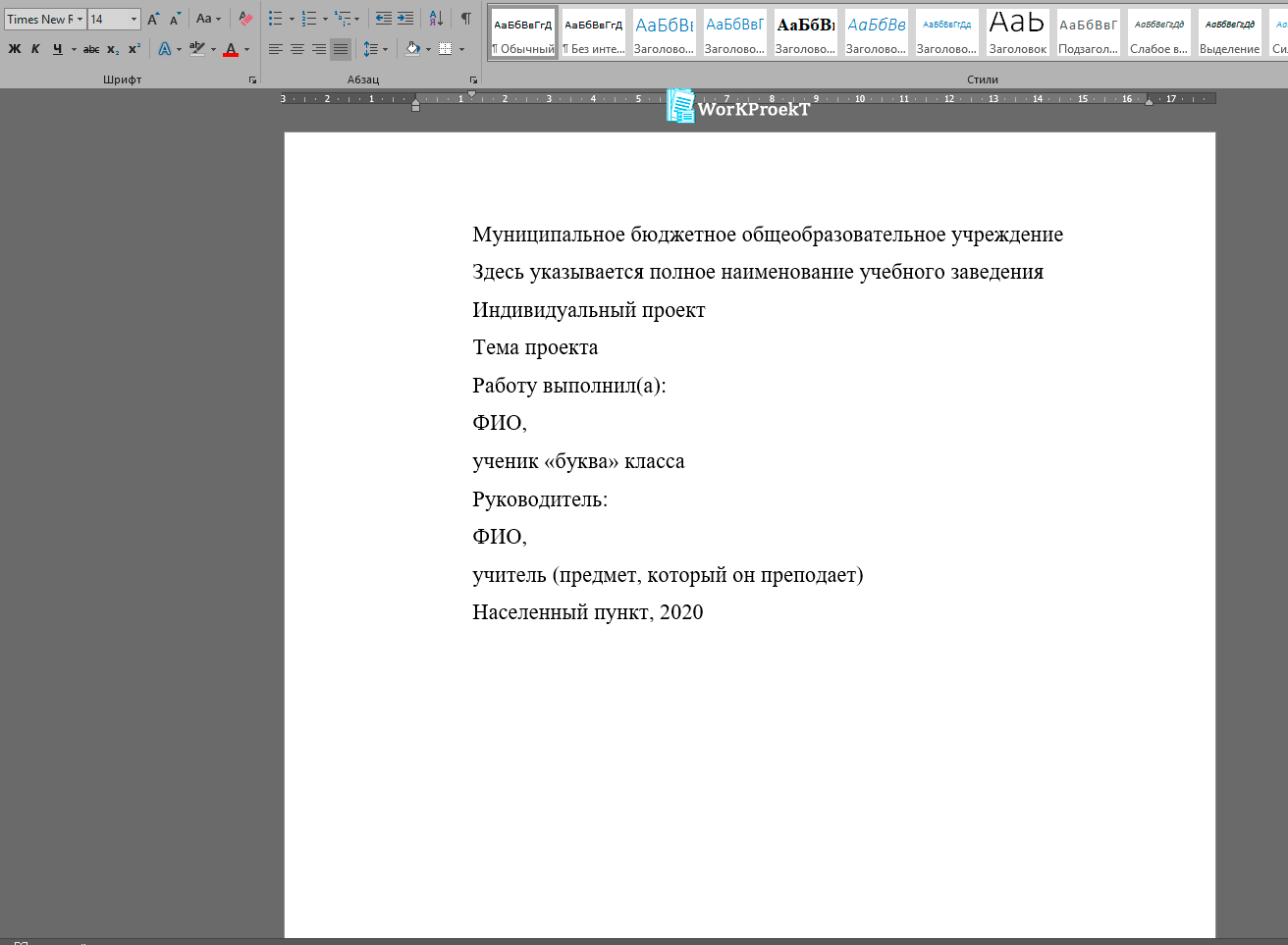This screenshot has width=1288, height=945.
Task: Click the text 'Тема проекта' in document
Action: 535,347
